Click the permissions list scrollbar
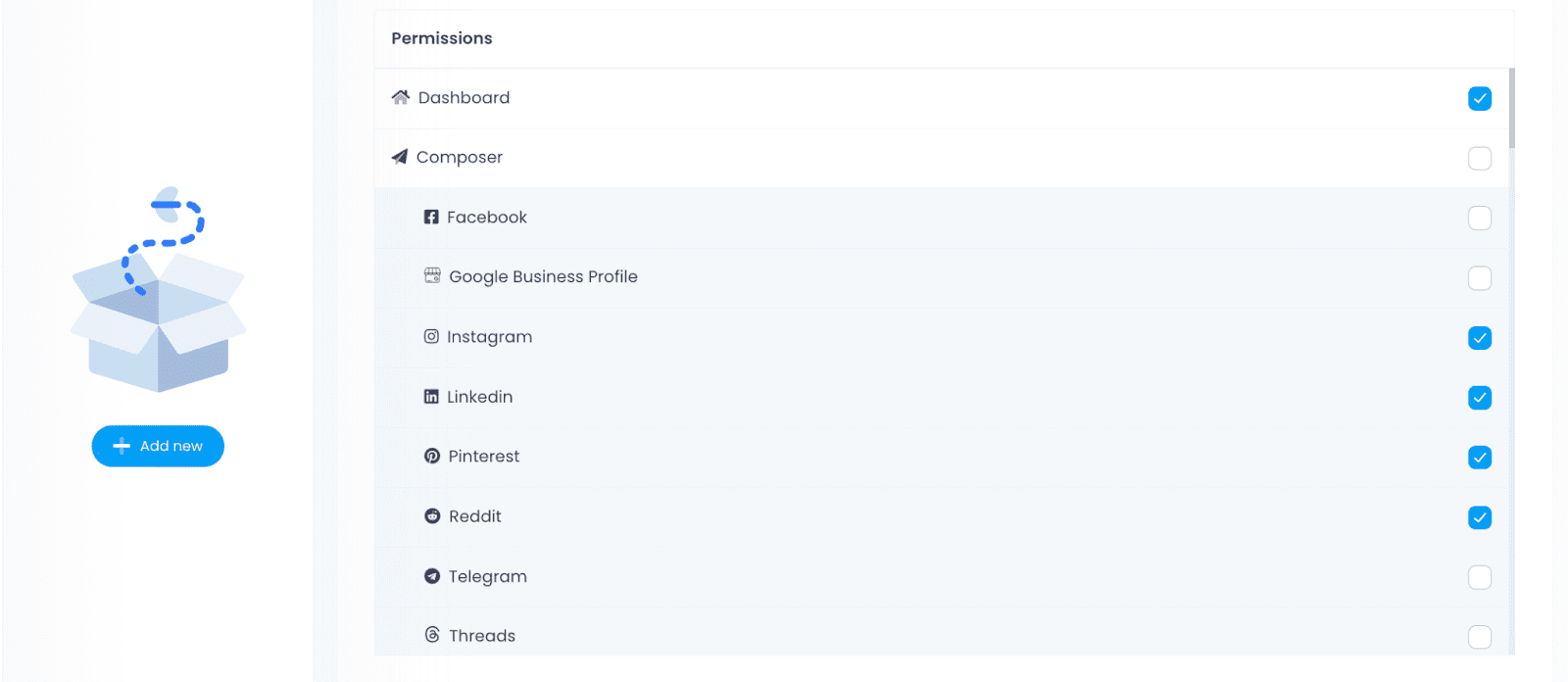Image resolution: width=1568 pixels, height=682 pixels. tap(1512, 108)
